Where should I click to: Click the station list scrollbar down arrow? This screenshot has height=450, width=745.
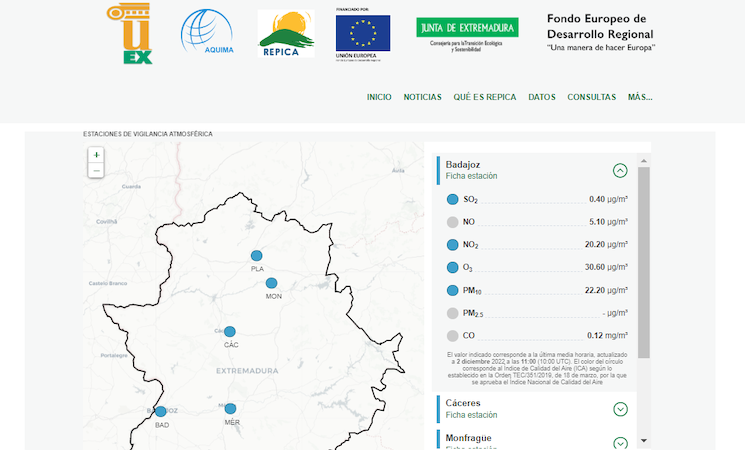644,440
